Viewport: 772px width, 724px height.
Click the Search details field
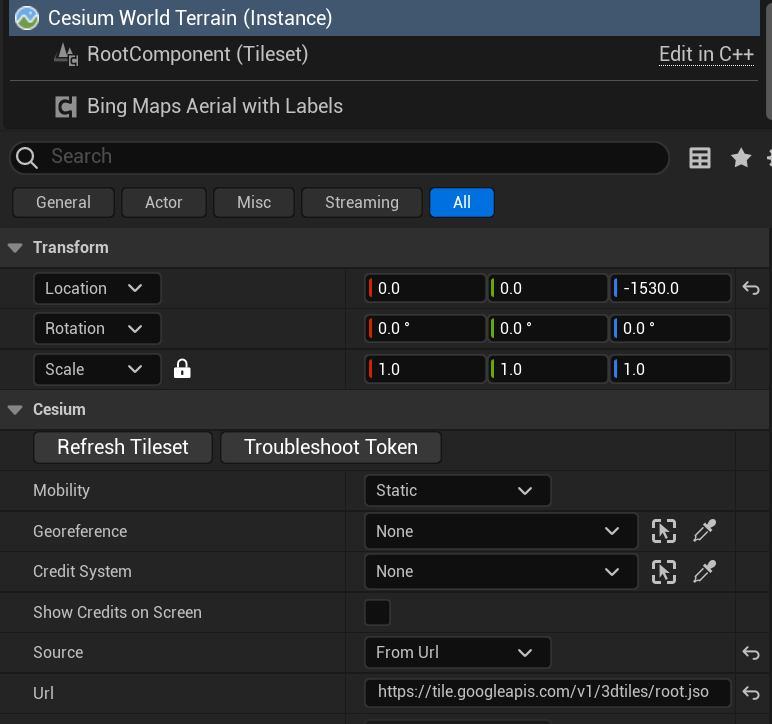click(x=339, y=157)
